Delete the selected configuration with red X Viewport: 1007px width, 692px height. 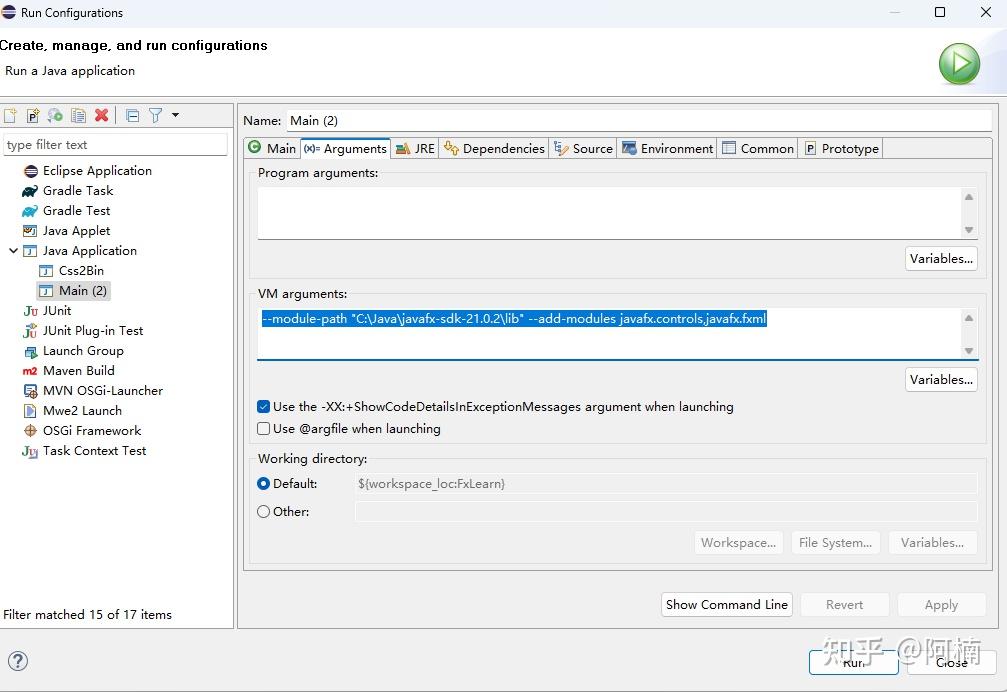coord(101,116)
